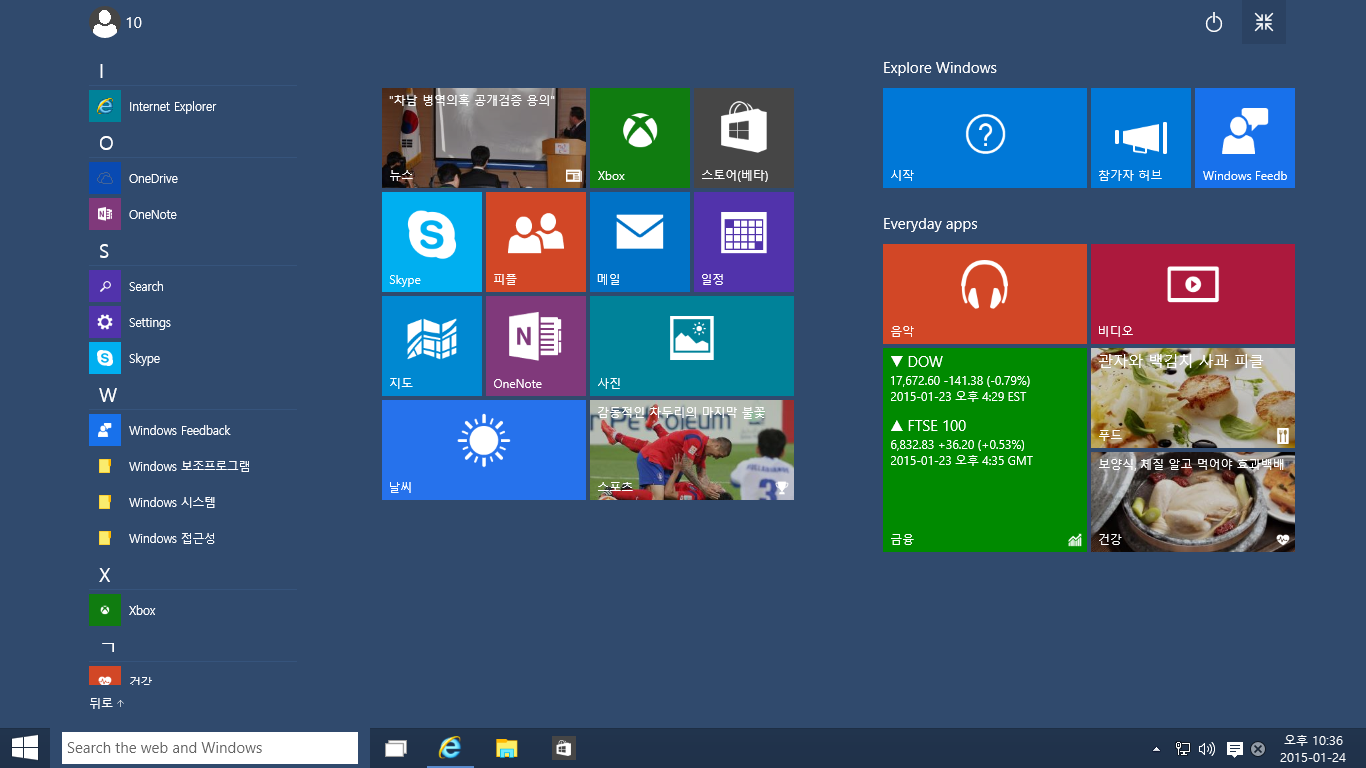Open the 날씨 weather tile
Screen dimensions: 1366x768
pos(484,450)
